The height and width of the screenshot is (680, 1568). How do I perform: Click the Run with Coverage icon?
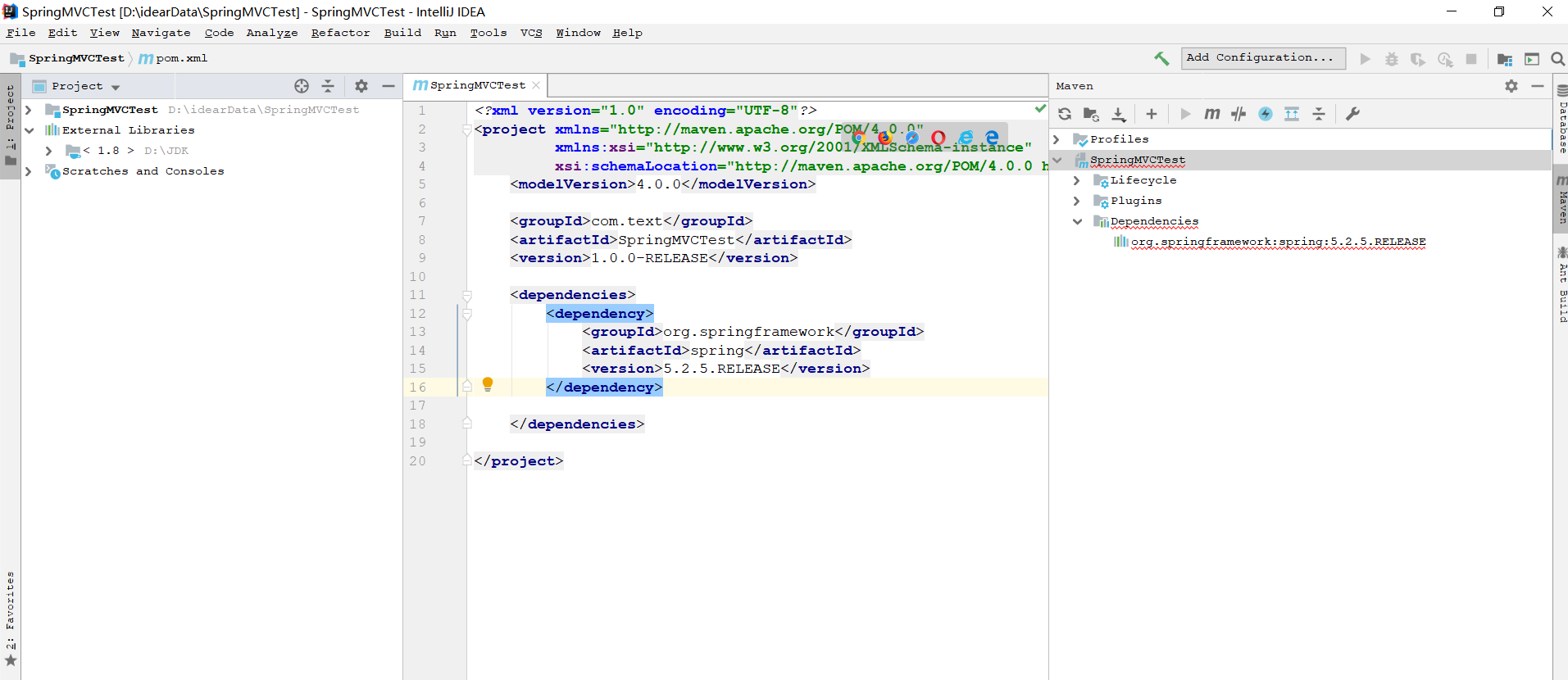pos(1418,59)
